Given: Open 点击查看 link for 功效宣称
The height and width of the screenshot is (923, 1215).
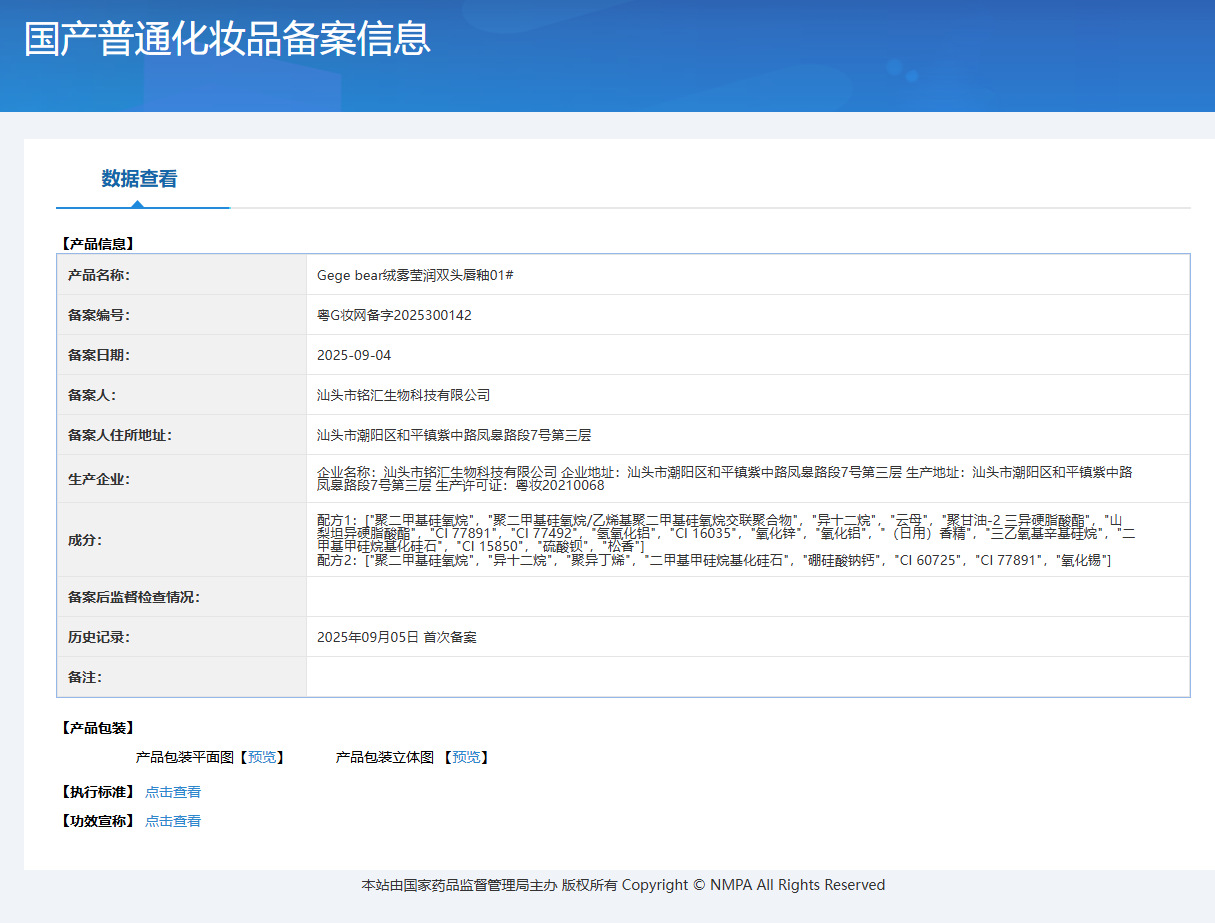Looking at the screenshot, I should (173, 821).
